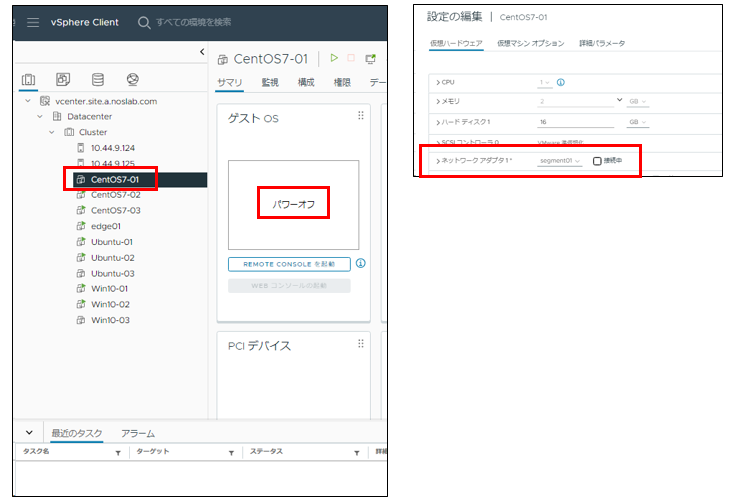Click the powered-off console thumbnail
The height and width of the screenshot is (504, 735).
pyautogui.click(x=293, y=205)
